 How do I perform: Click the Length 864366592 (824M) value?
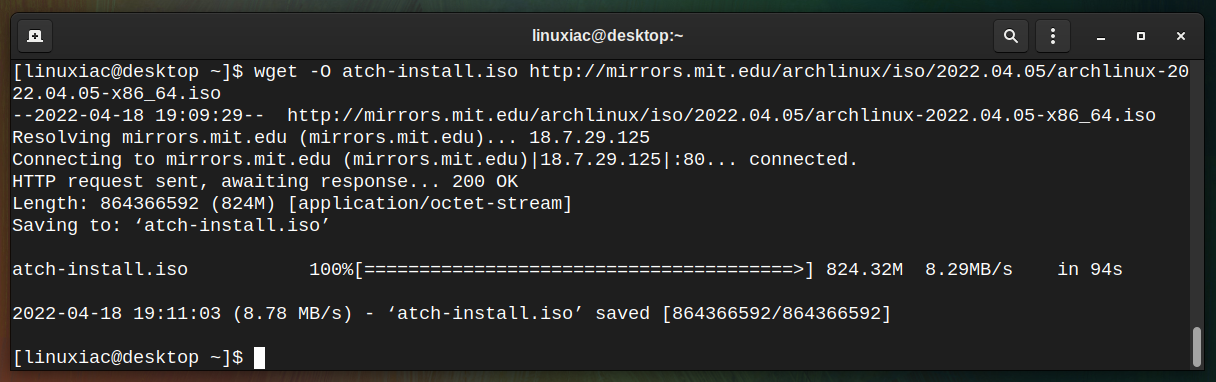[x=199, y=204]
